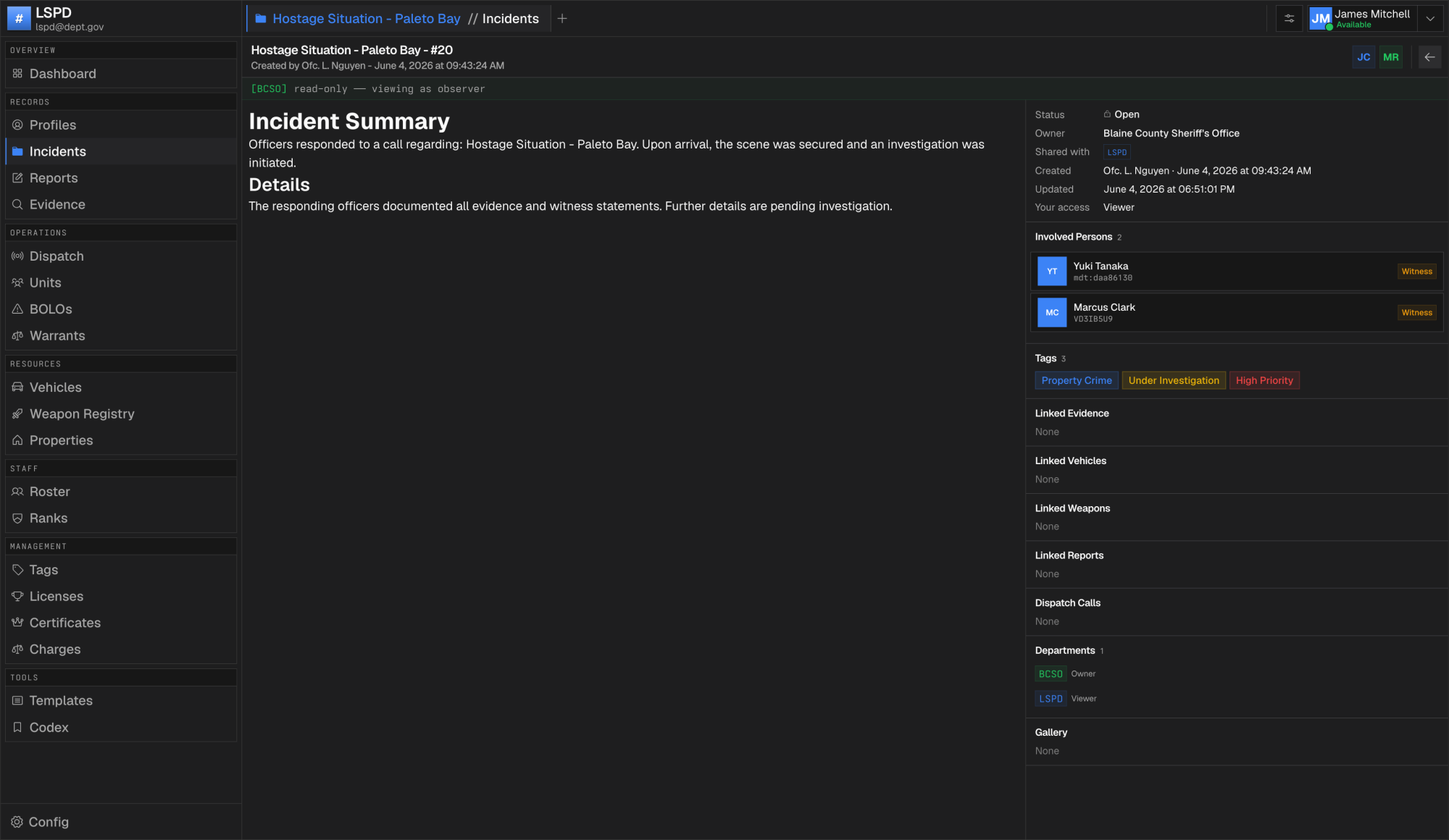Click the Incidents breadcrumb in tab
The height and width of the screenshot is (840, 1449).
[x=511, y=19]
